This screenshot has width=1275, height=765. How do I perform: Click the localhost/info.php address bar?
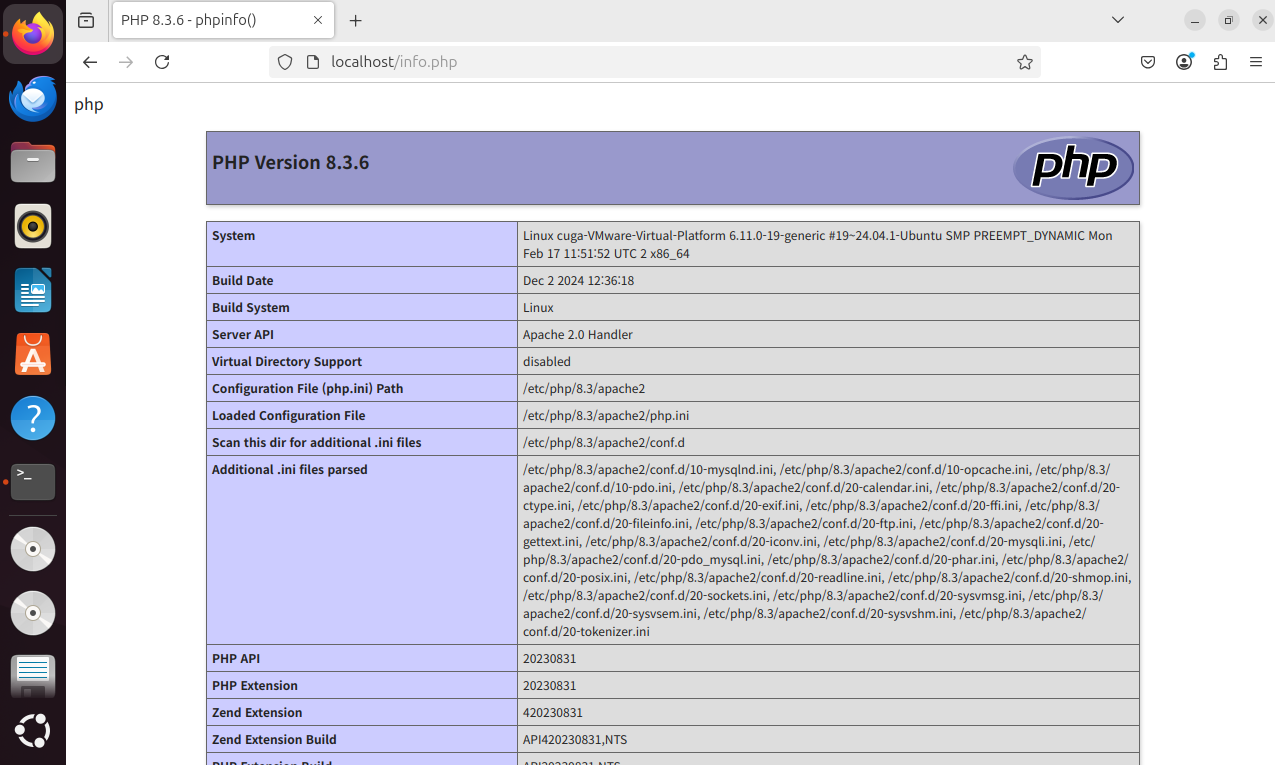pyautogui.click(x=655, y=62)
